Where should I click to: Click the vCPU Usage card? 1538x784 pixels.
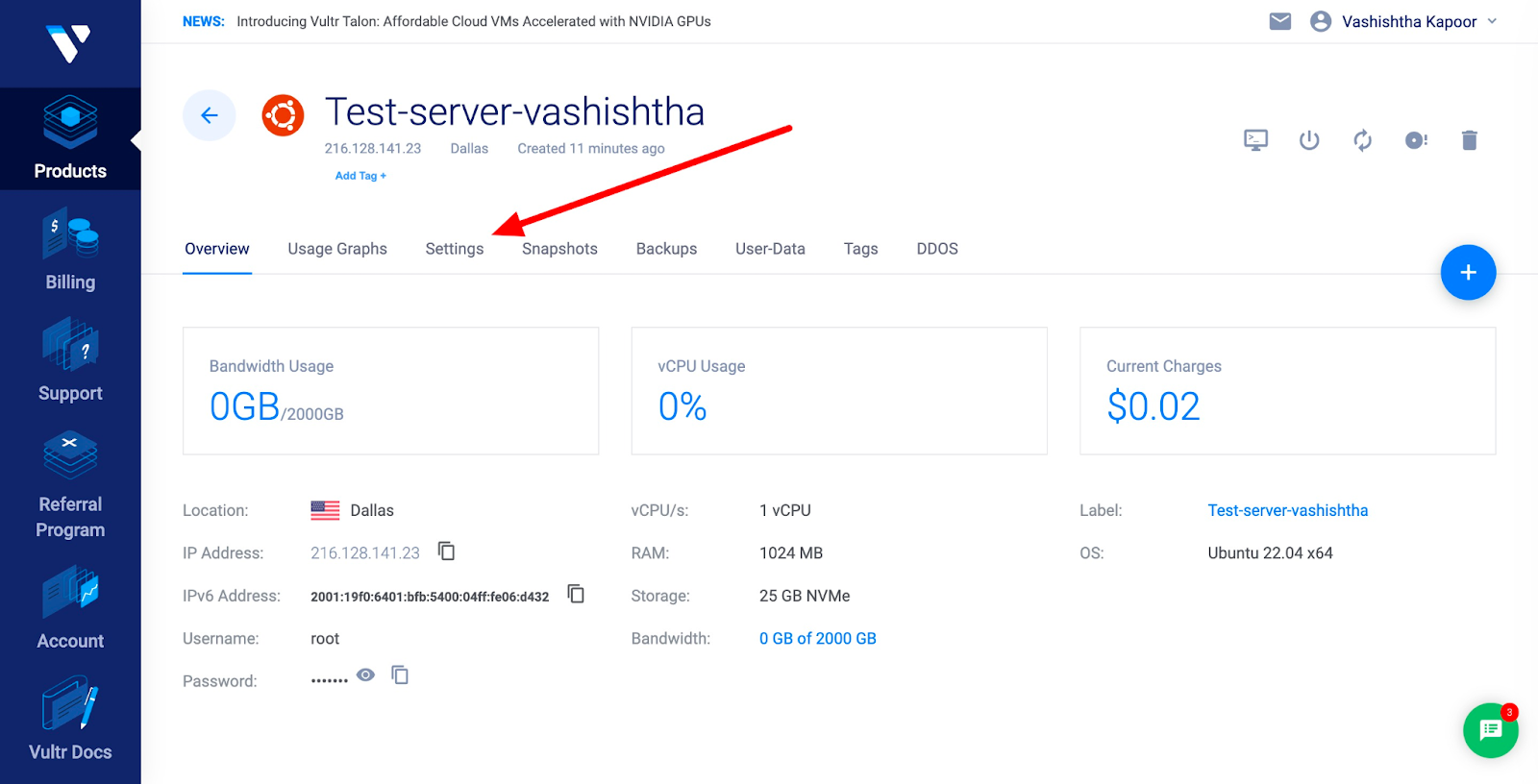[839, 391]
